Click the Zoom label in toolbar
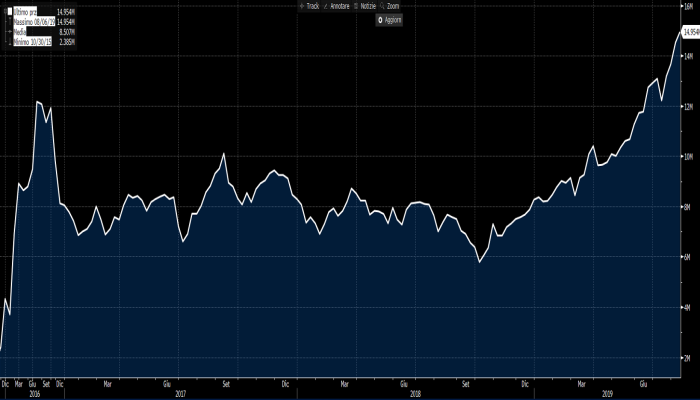This screenshot has width=700, height=400. pos(393,7)
